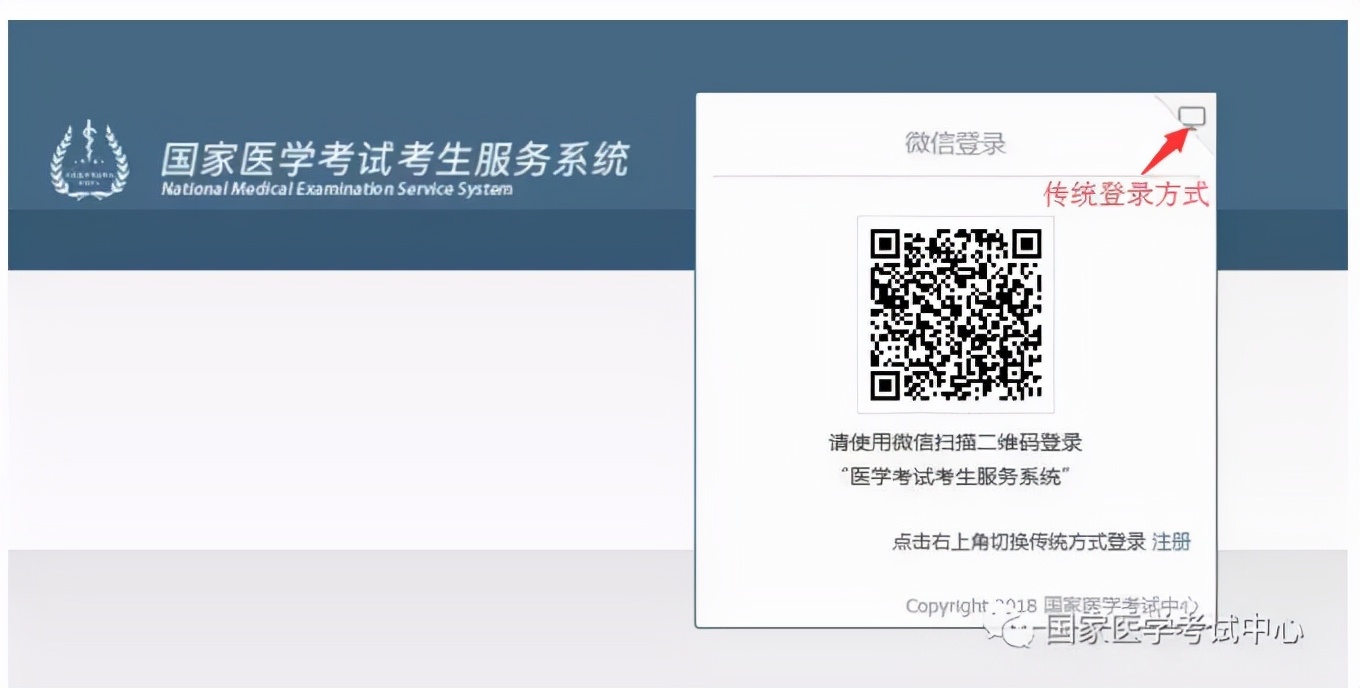Select the 微信登录 panel heading
This screenshot has height=688, width=1360.
pyautogui.click(x=954, y=142)
